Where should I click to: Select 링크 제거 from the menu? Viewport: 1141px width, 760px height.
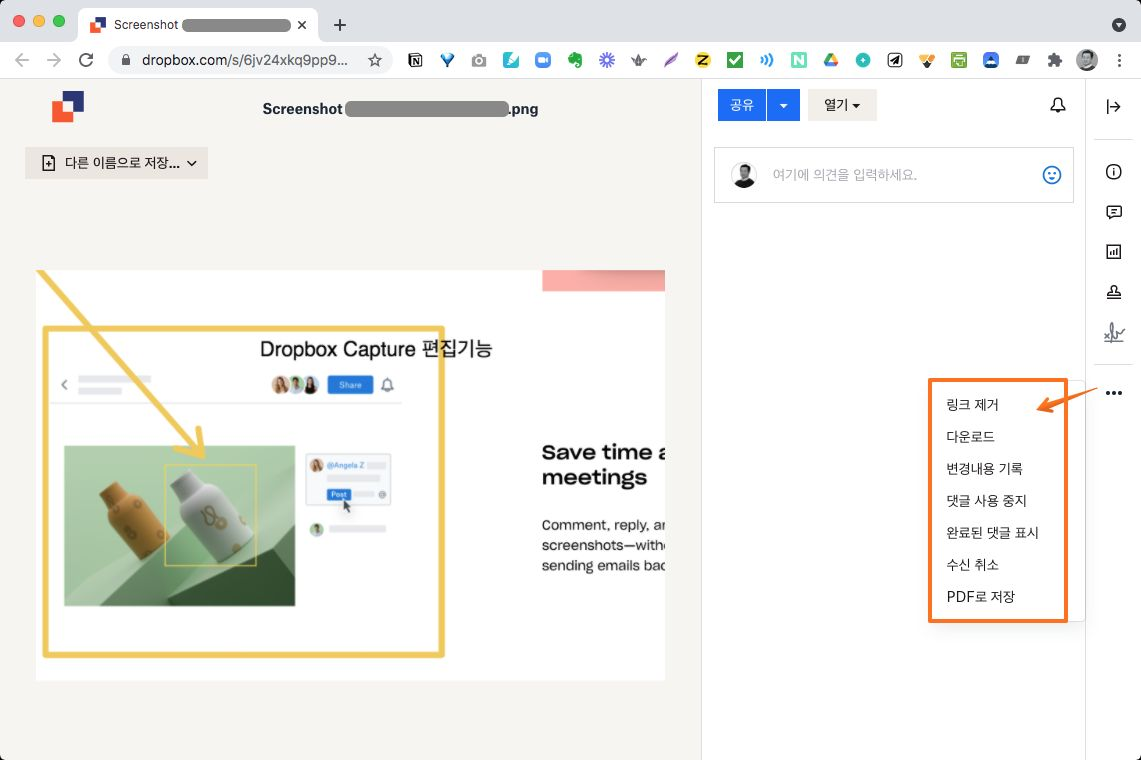pos(972,405)
